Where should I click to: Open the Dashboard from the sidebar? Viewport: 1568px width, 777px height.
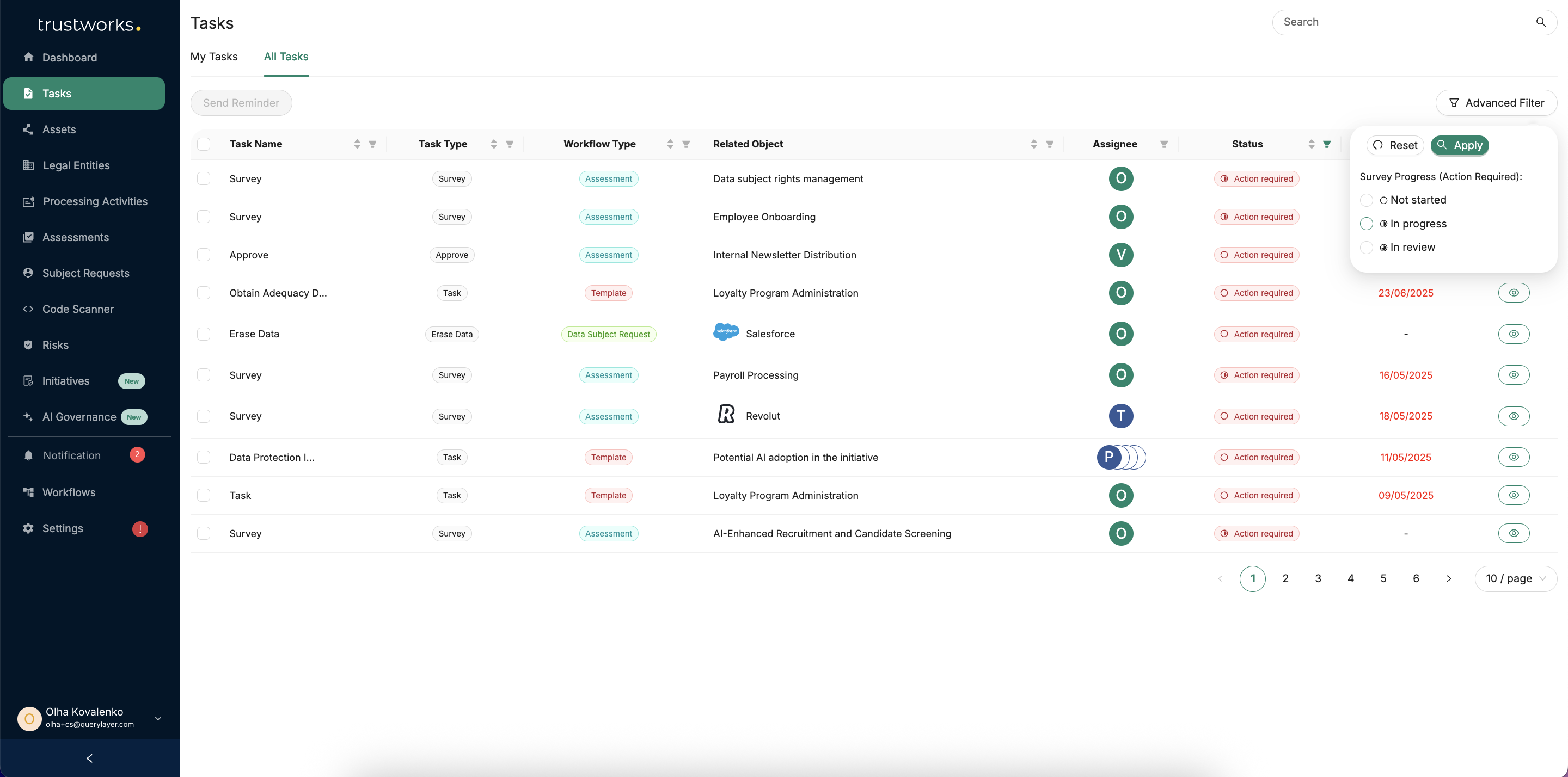(x=29, y=57)
